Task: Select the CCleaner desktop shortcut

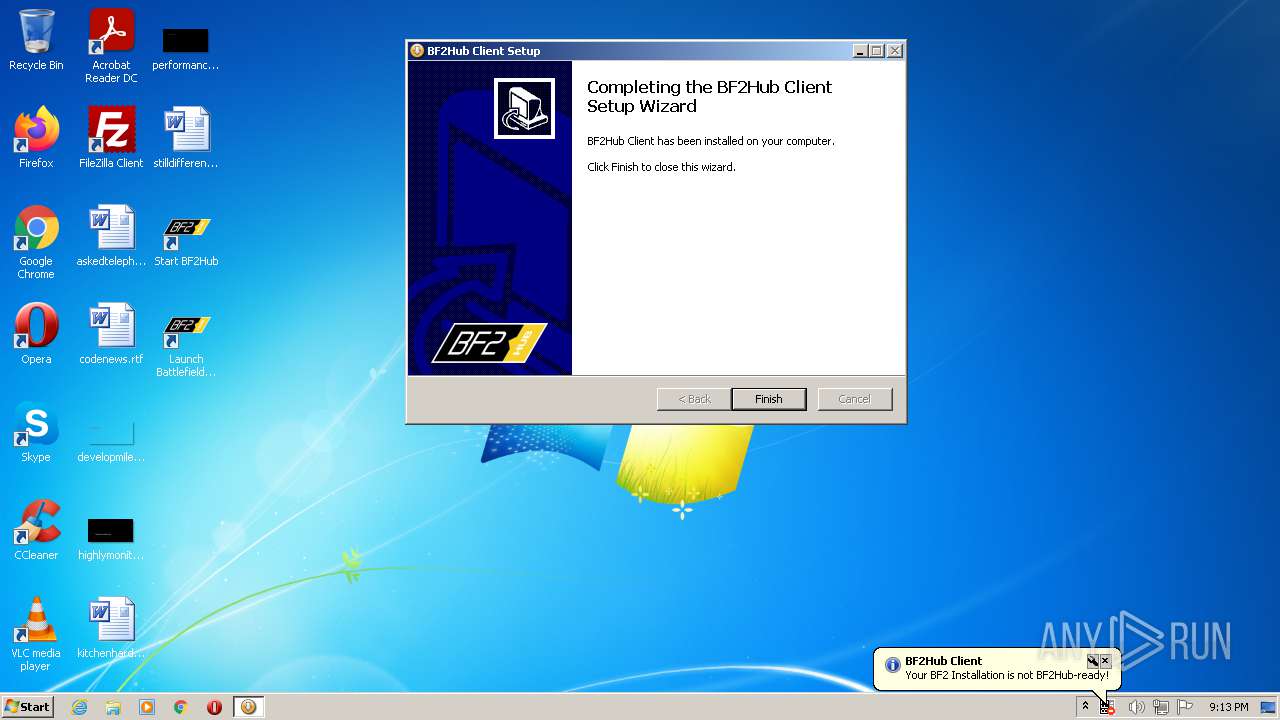Action: [x=36, y=530]
